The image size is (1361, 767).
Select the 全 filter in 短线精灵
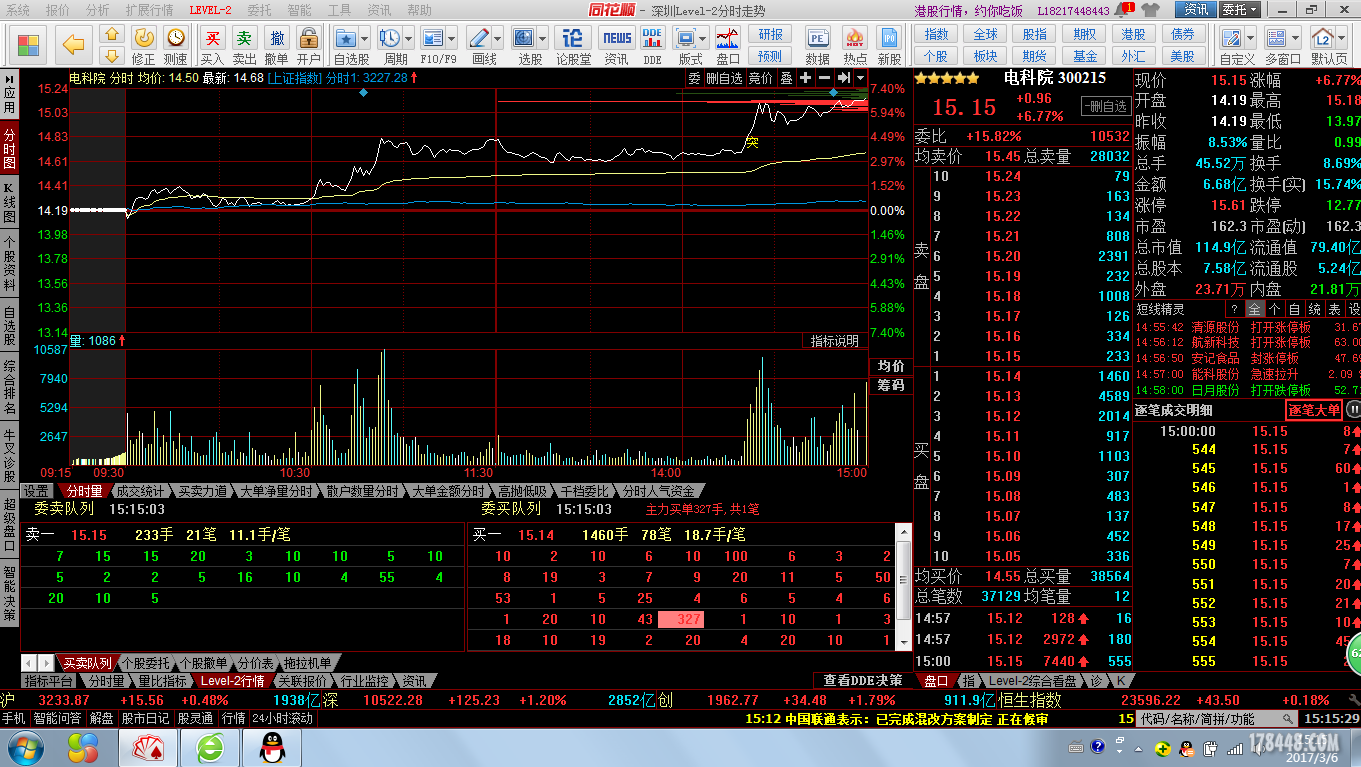coord(1255,310)
